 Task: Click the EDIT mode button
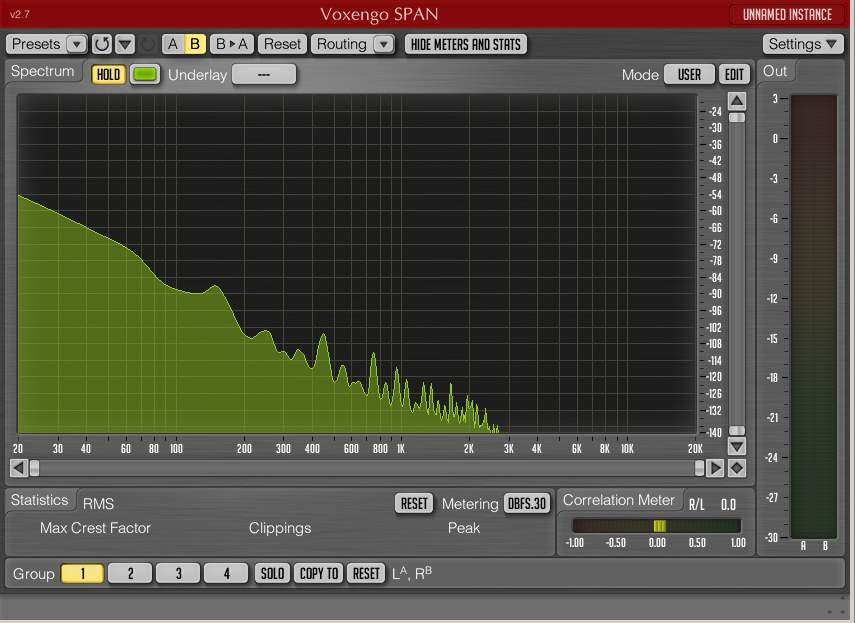[x=735, y=75]
